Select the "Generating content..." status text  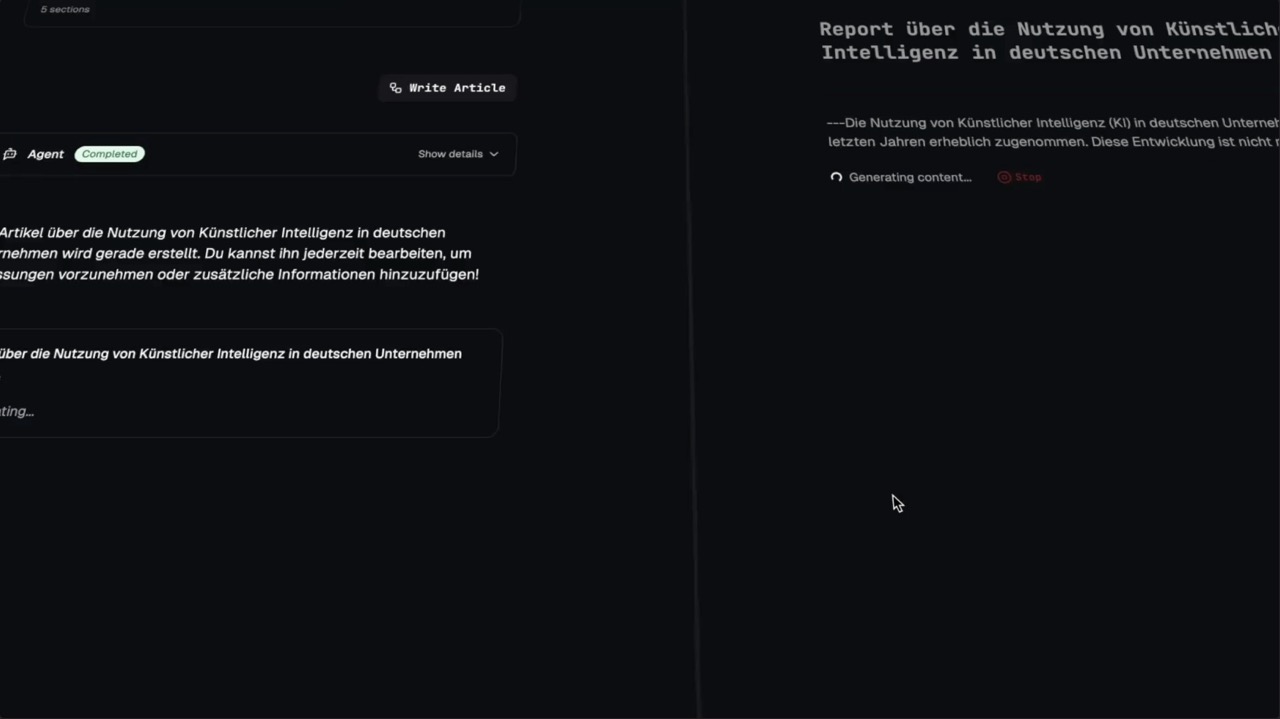[910, 177]
